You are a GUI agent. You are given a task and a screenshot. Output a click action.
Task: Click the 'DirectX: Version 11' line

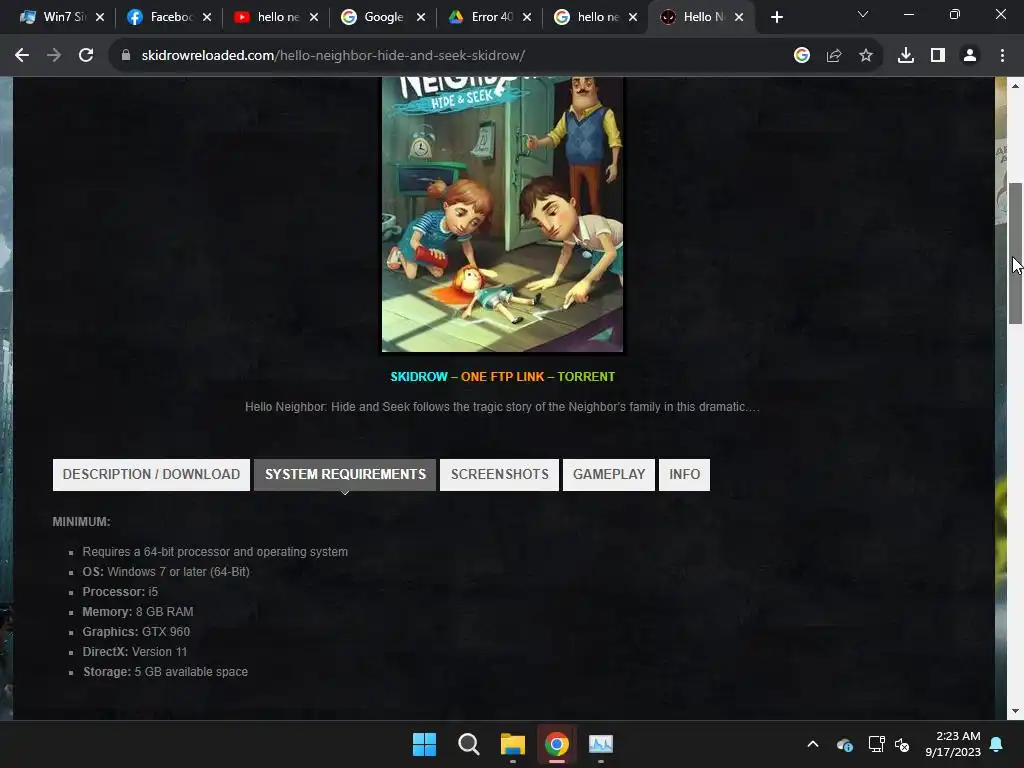[135, 652]
